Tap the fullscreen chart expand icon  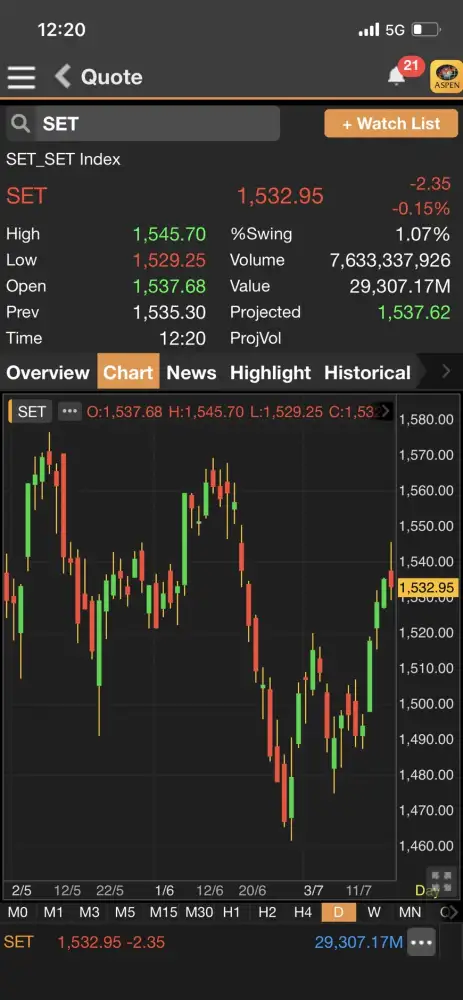[441, 882]
